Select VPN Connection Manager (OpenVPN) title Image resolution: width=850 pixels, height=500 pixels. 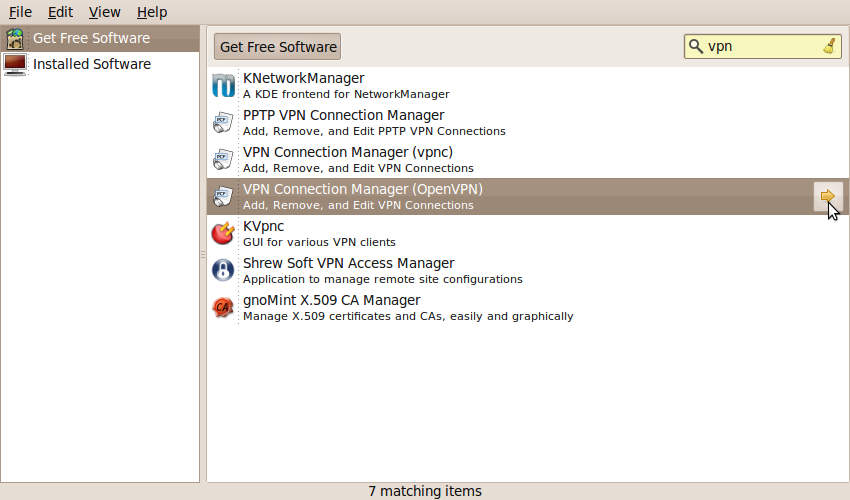tap(363, 189)
